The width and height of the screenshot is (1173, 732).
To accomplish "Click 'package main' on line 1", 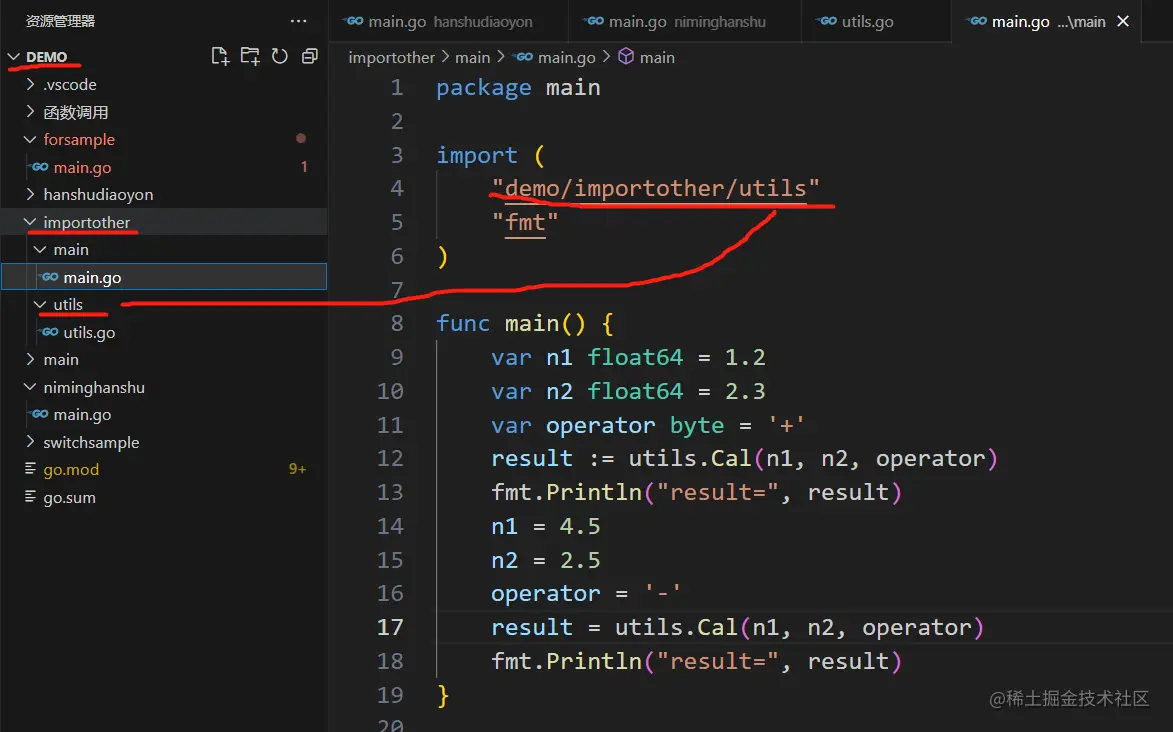I will tap(518, 88).
